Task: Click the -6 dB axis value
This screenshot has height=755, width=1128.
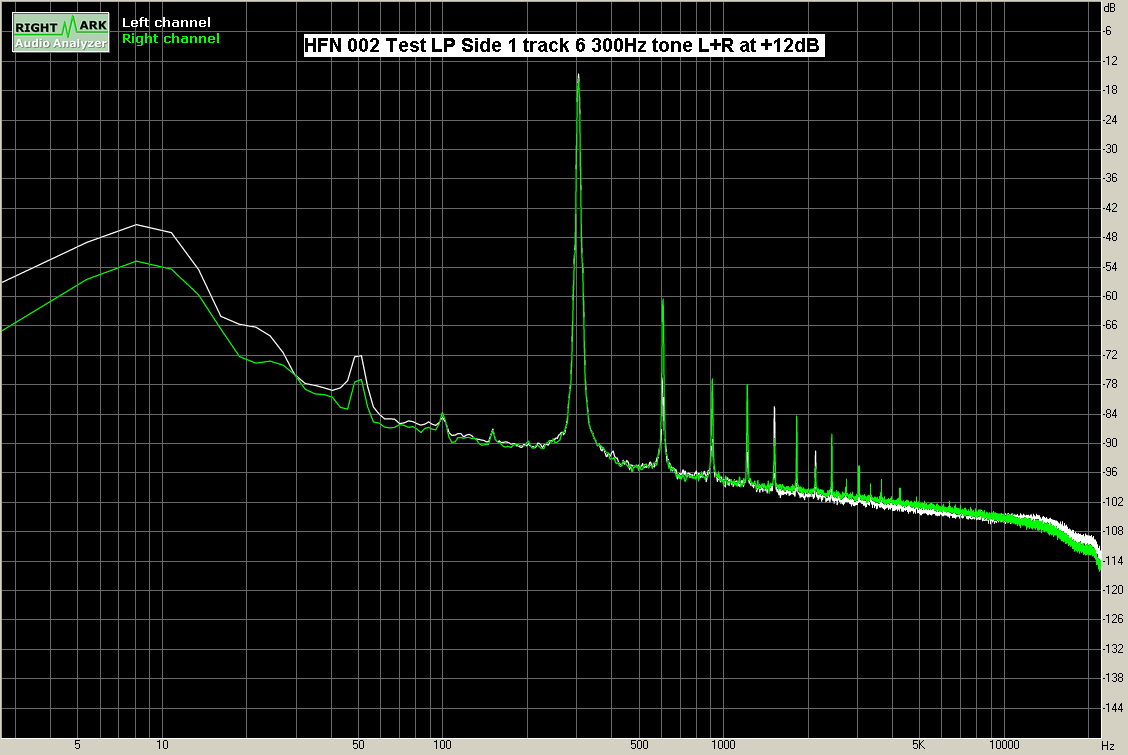Action: point(1107,31)
